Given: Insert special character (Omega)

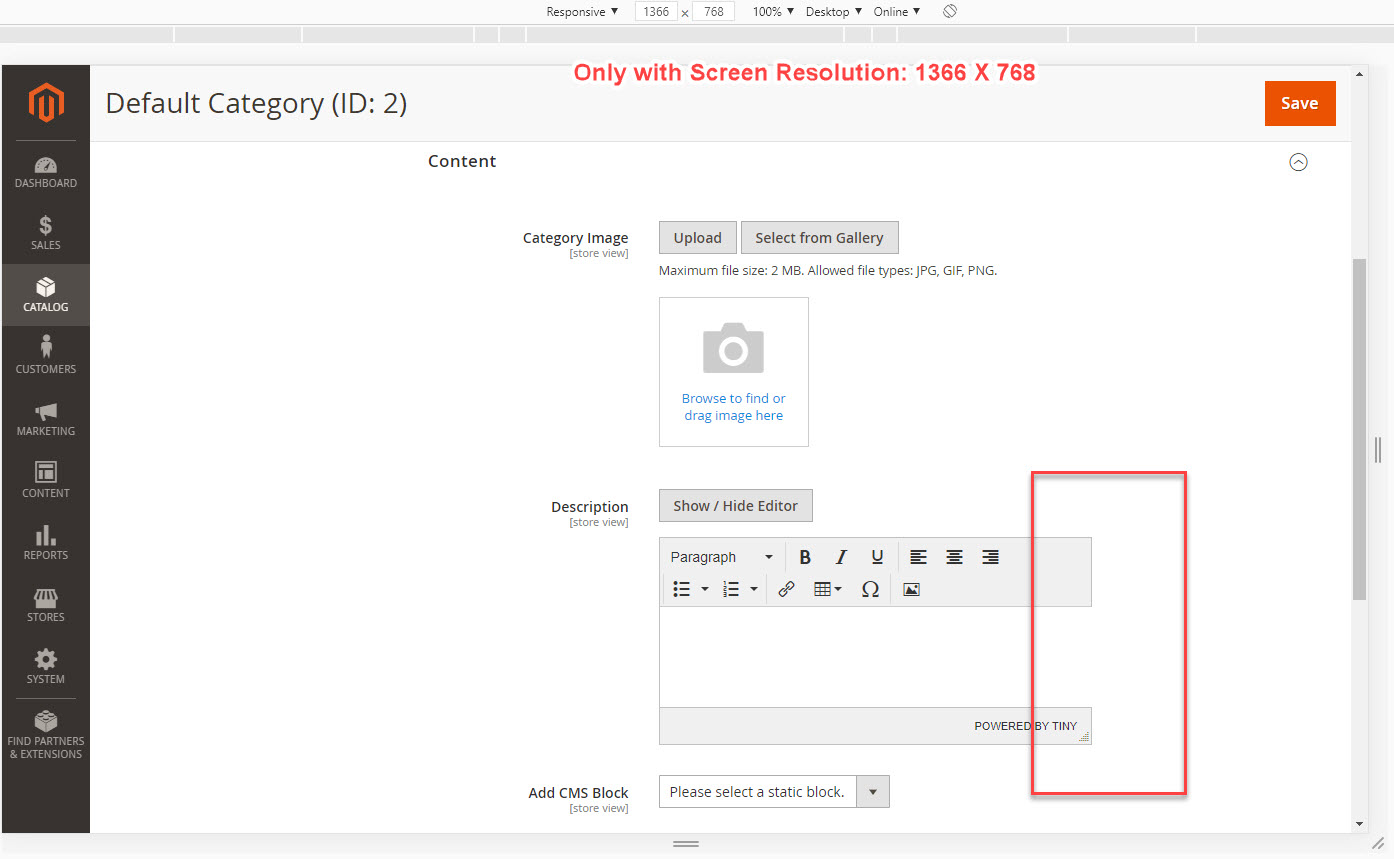Looking at the screenshot, I should pyautogui.click(x=870, y=589).
